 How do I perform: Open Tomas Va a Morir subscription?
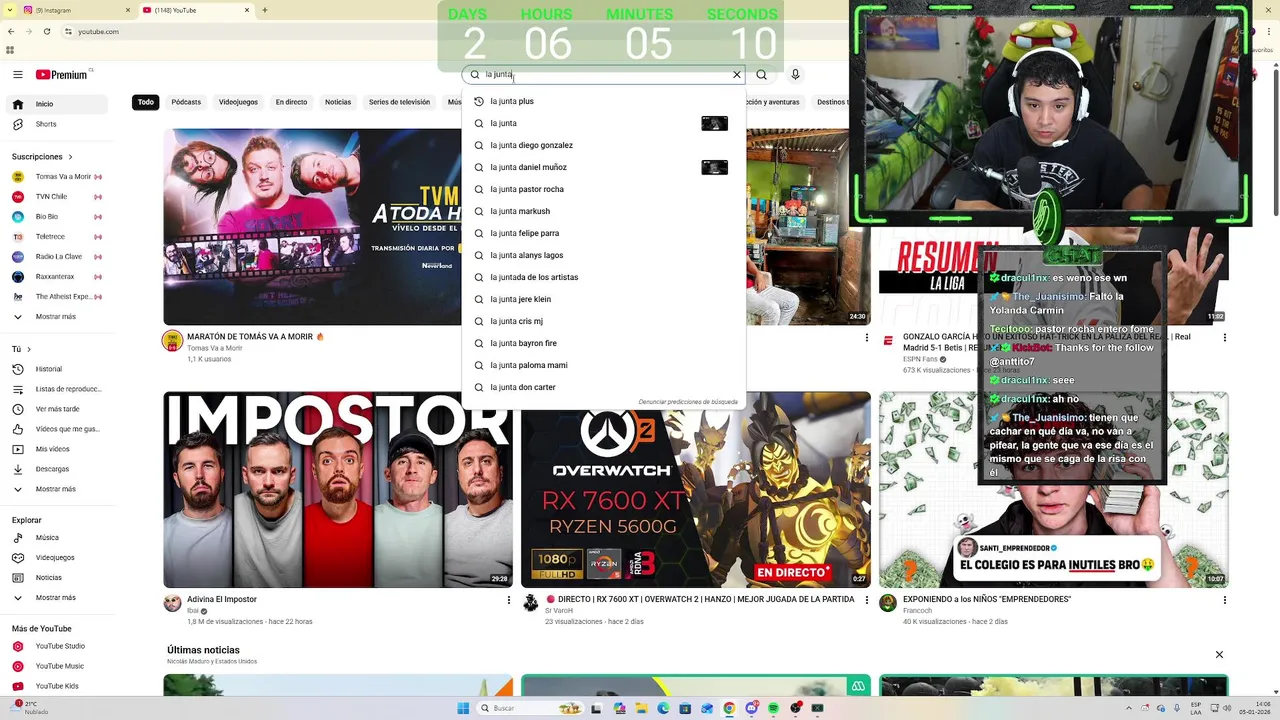coord(56,177)
